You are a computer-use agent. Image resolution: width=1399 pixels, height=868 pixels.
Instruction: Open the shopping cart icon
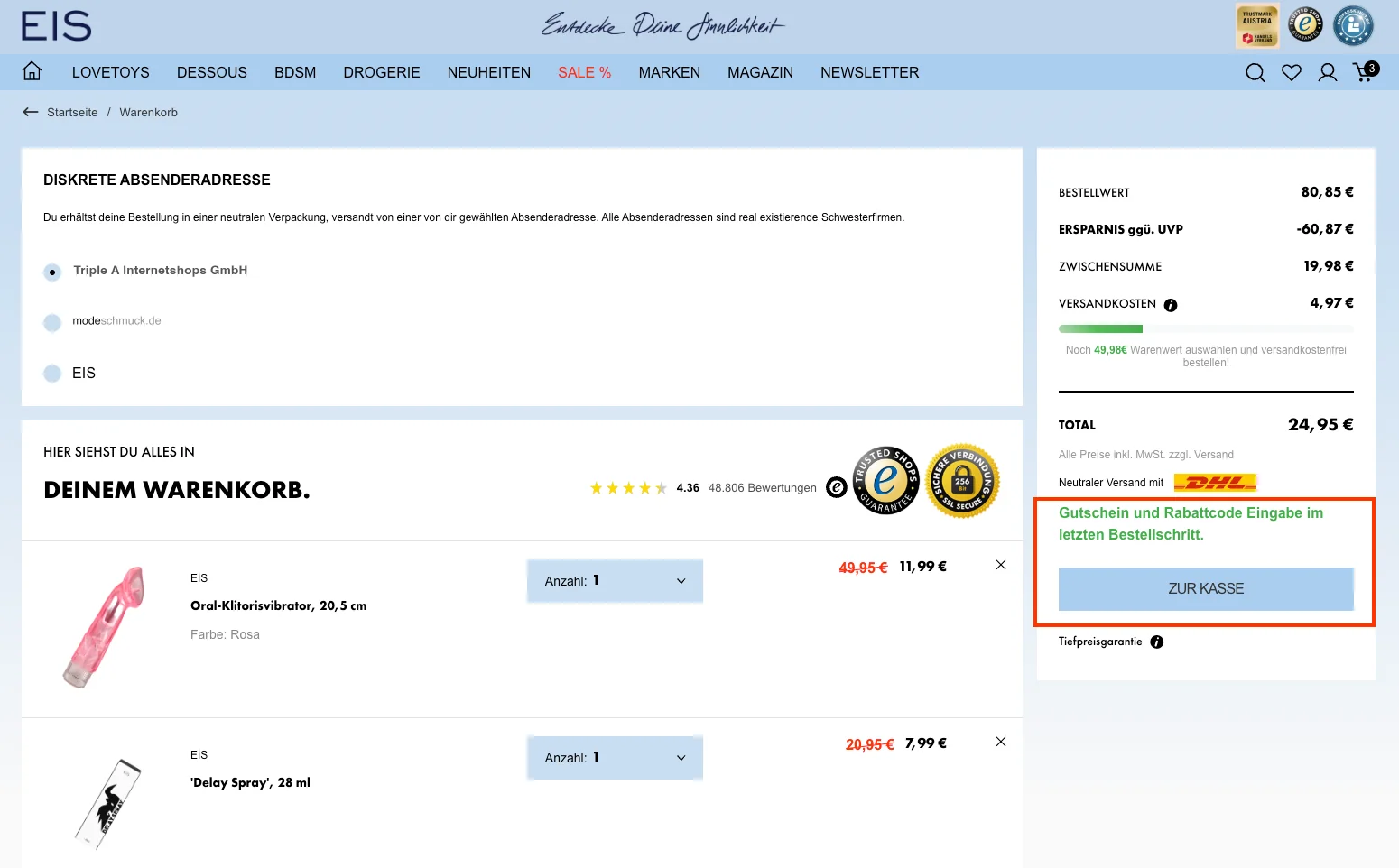1366,71
